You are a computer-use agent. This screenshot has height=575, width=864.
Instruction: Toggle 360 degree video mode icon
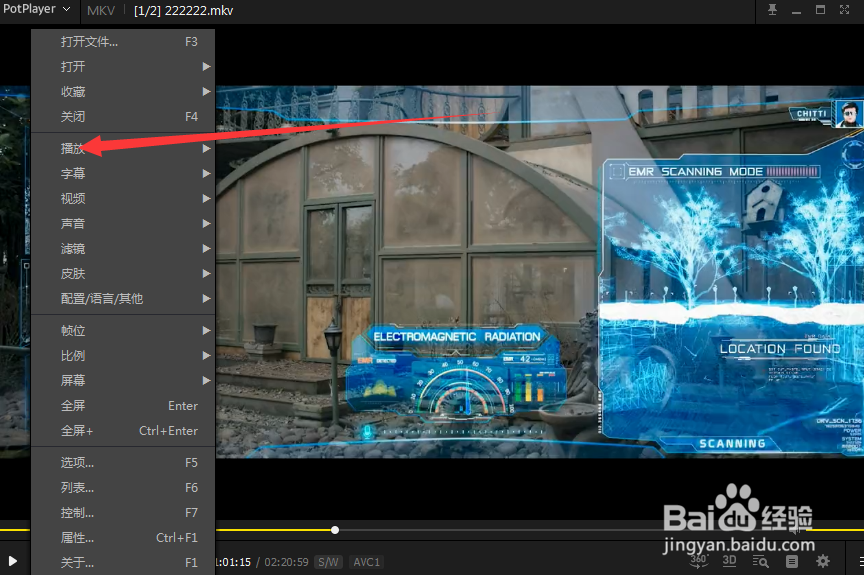[699, 561]
